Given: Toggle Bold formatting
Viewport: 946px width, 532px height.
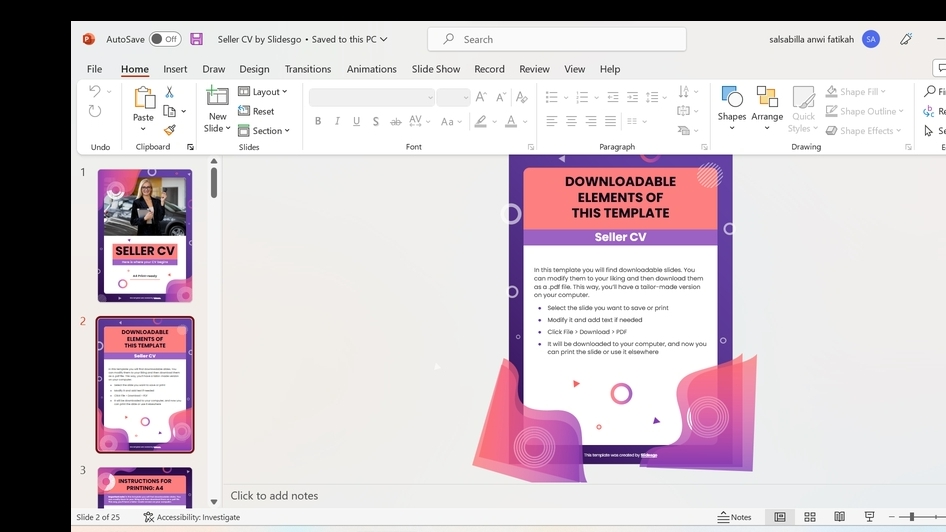Looking at the screenshot, I should point(318,121).
